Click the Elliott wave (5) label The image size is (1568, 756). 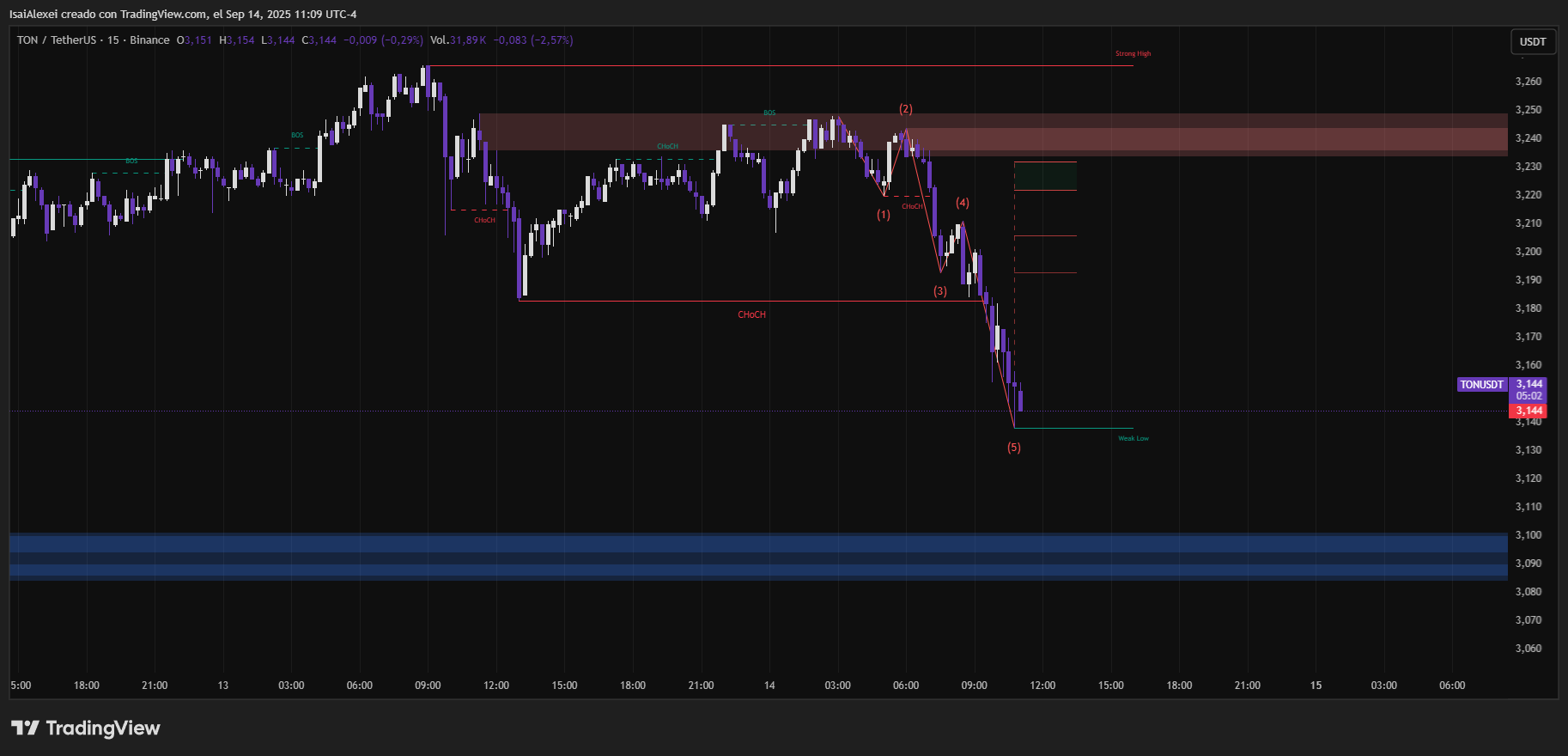(1014, 448)
